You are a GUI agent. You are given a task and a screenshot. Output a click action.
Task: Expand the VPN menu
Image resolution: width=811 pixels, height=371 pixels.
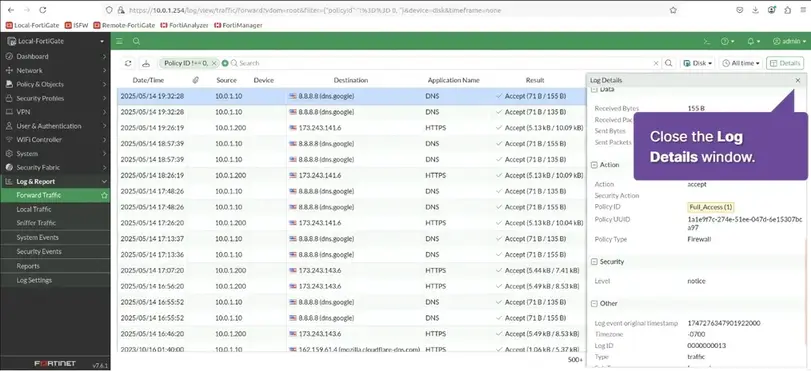tap(55, 112)
